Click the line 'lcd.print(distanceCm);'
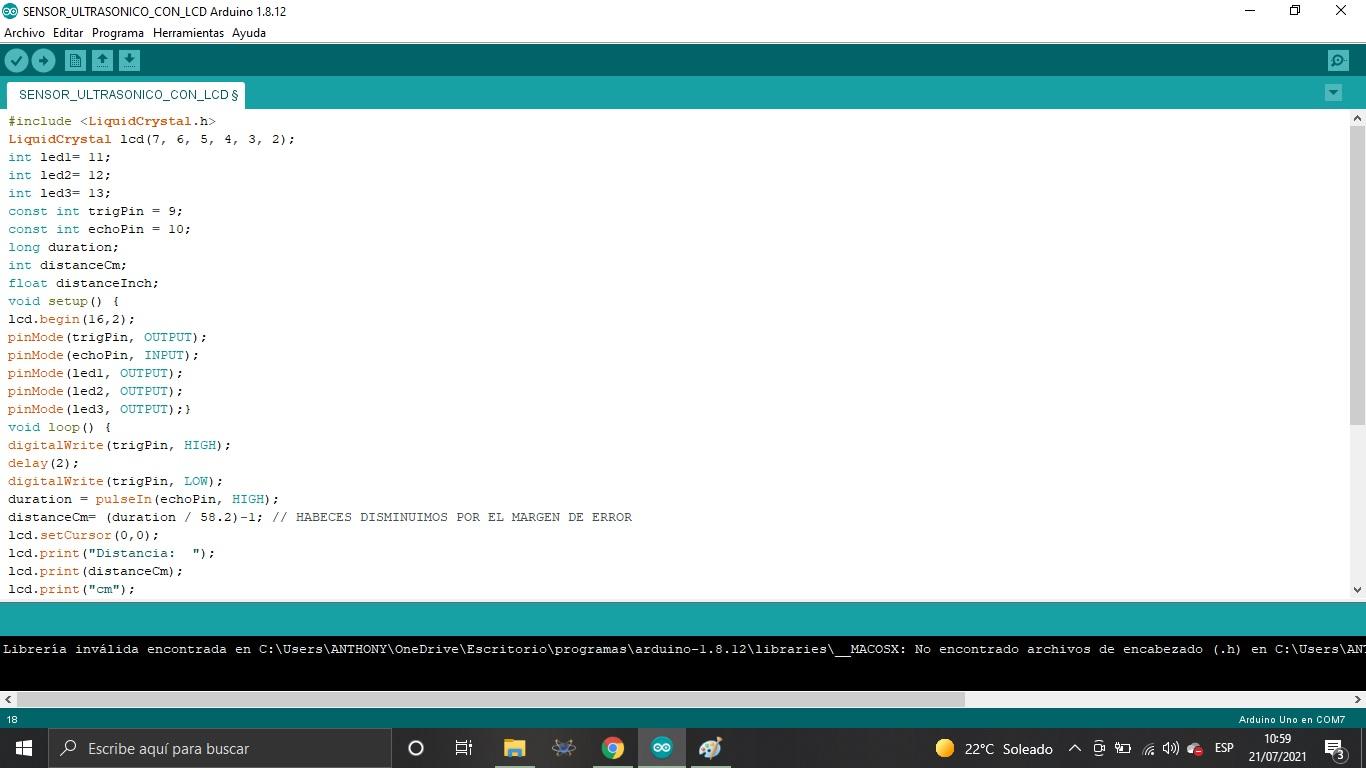Viewport: 1366px width, 768px height. 96,571
